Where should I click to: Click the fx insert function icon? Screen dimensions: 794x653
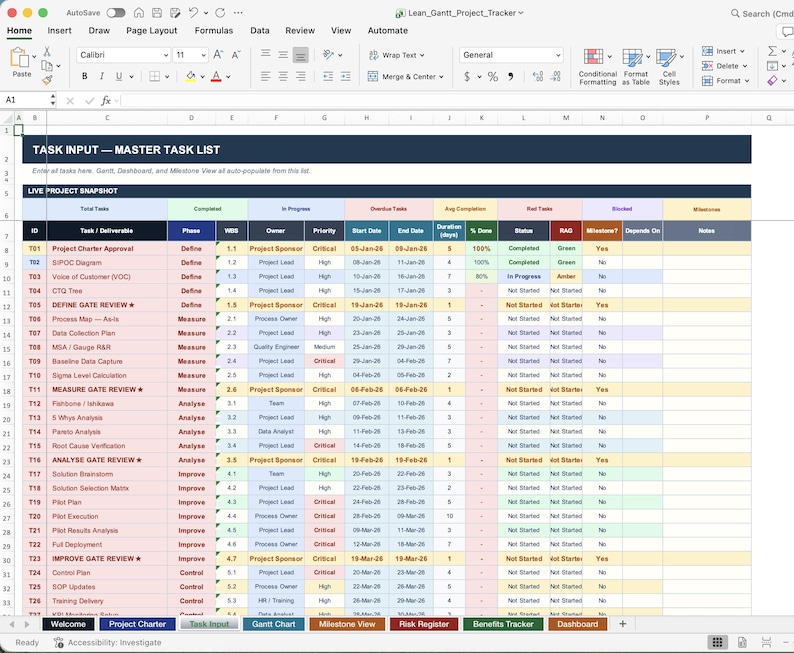click(x=106, y=100)
